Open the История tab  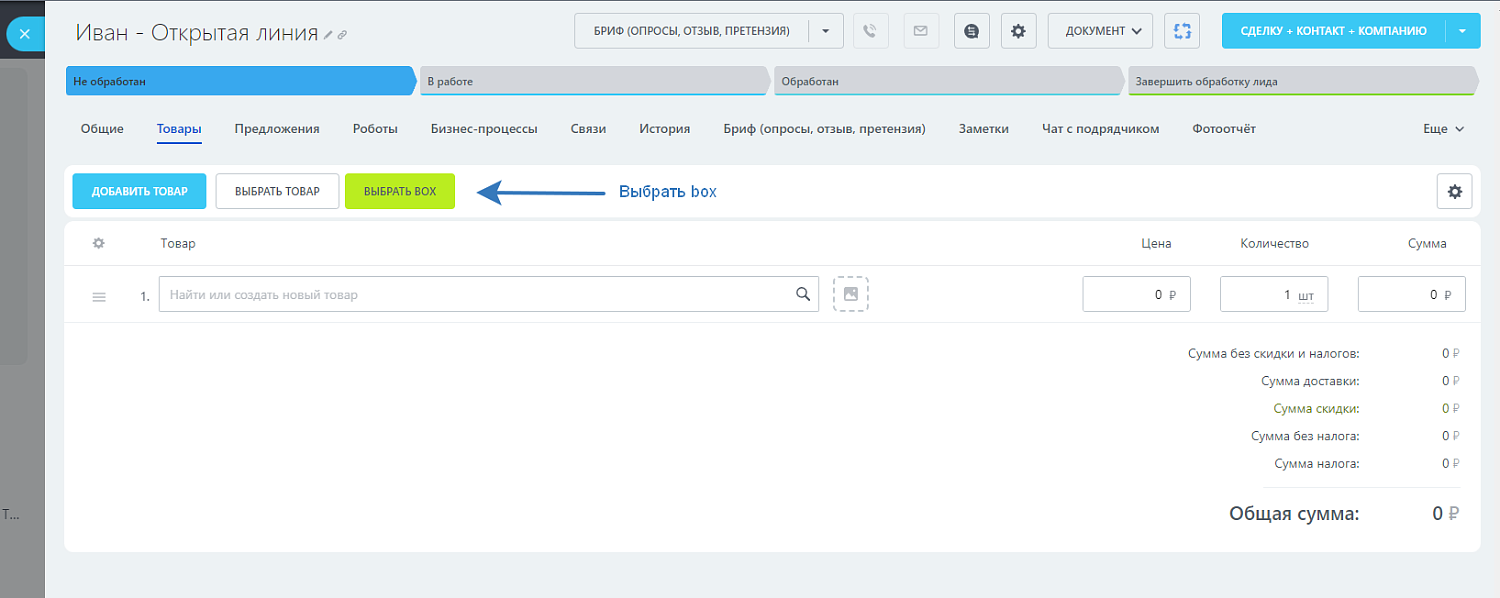click(664, 128)
